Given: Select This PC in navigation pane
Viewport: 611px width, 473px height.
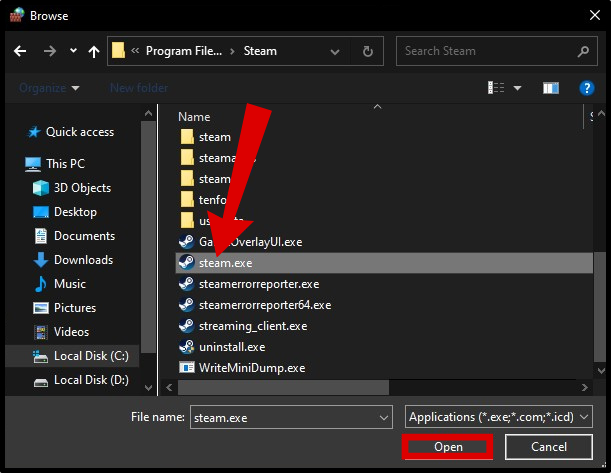Looking at the screenshot, I should click(65, 164).
